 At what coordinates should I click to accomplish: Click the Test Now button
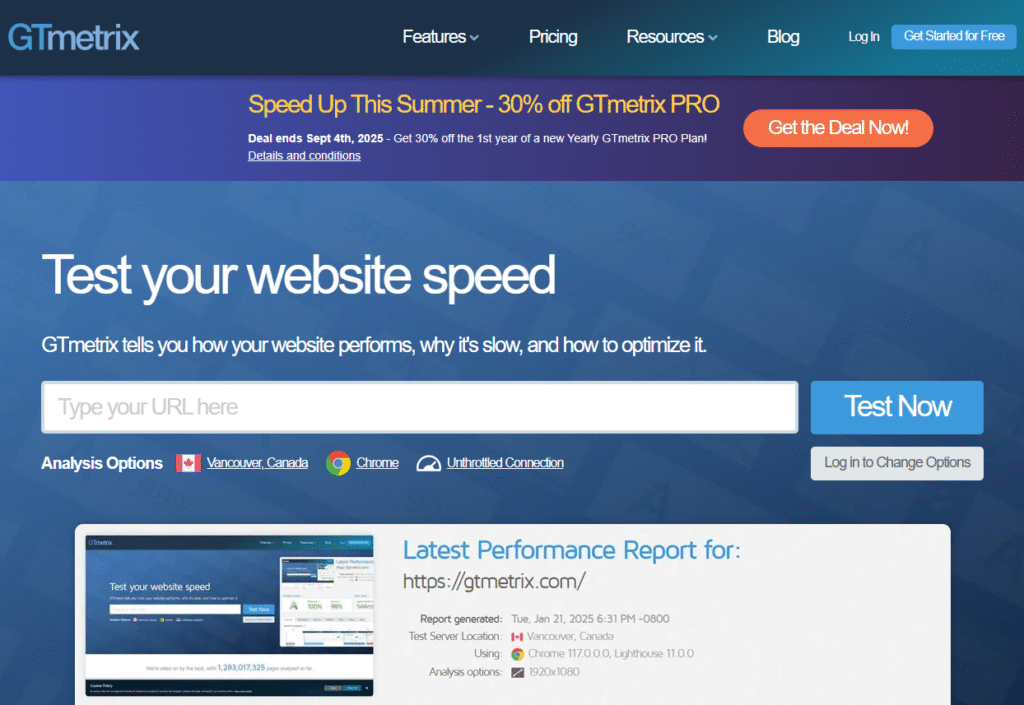click(897, 407)
